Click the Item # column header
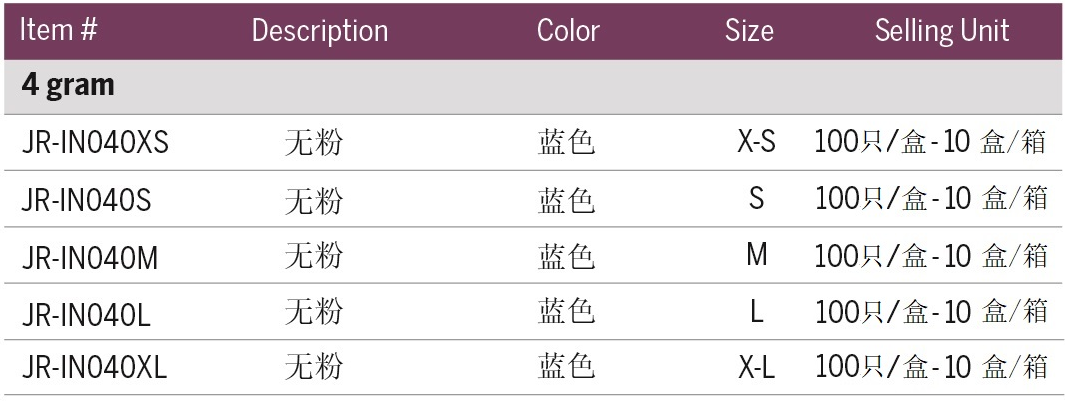 59,30
